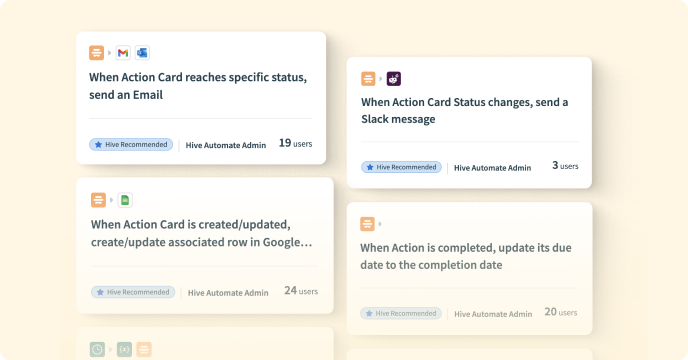This screenshot has height=360, width=688.
Task: Click Hive Recommended badge on email card
Action: click(x=131, y=144)
